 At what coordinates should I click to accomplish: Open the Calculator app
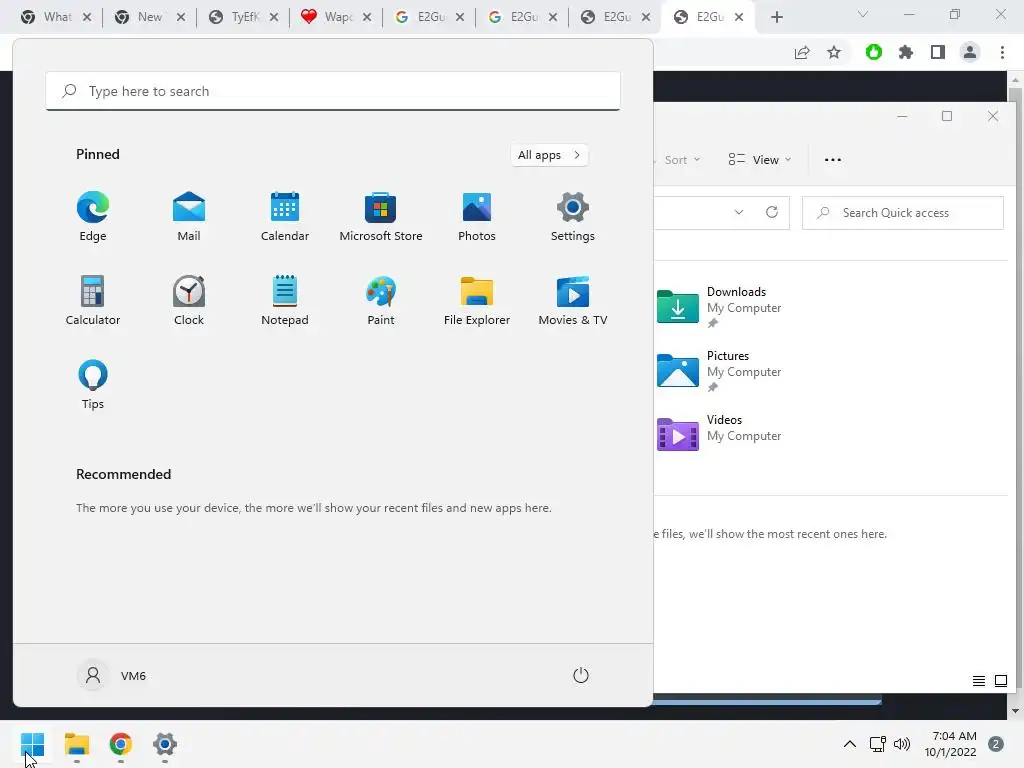pos(93,300)
